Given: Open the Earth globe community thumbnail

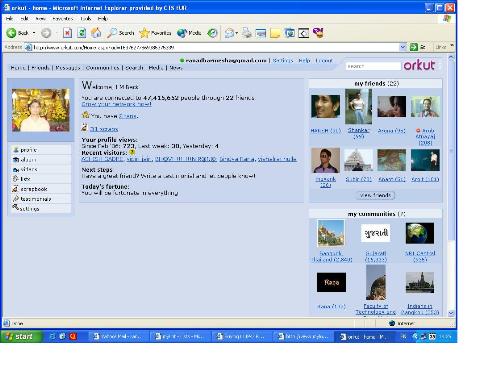Looking at the screenshot, I should [x=420, y=233].
